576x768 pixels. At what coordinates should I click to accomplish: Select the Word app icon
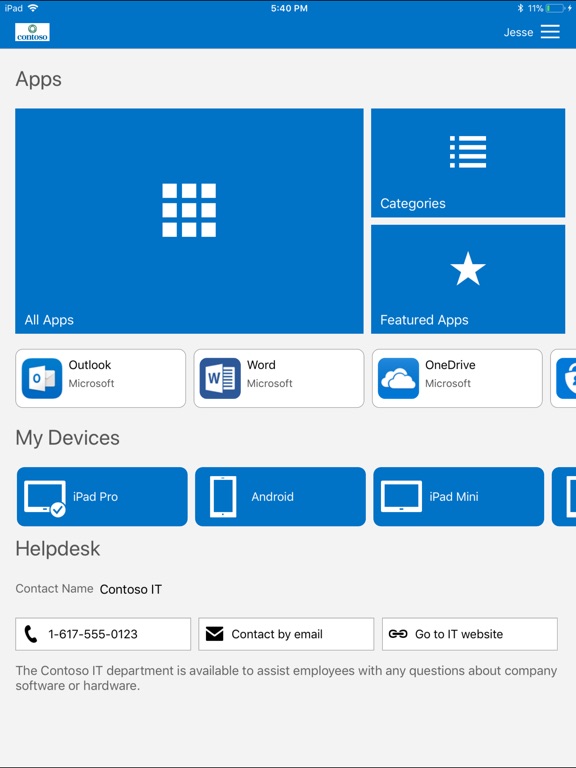pyautogui.click(x=220, y=378)
